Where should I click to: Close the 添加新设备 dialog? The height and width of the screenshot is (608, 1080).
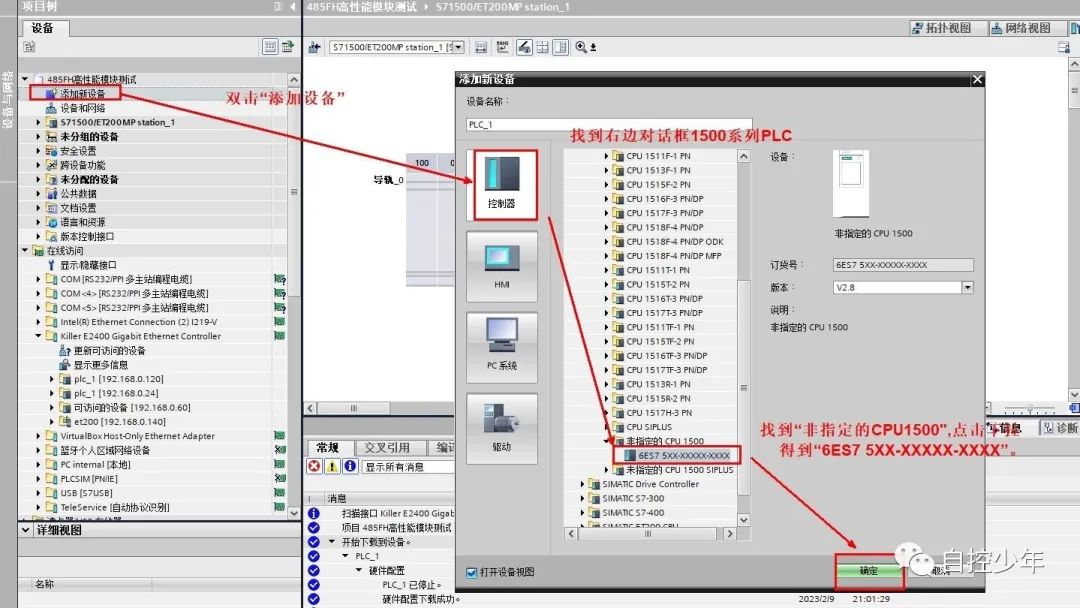977,79
